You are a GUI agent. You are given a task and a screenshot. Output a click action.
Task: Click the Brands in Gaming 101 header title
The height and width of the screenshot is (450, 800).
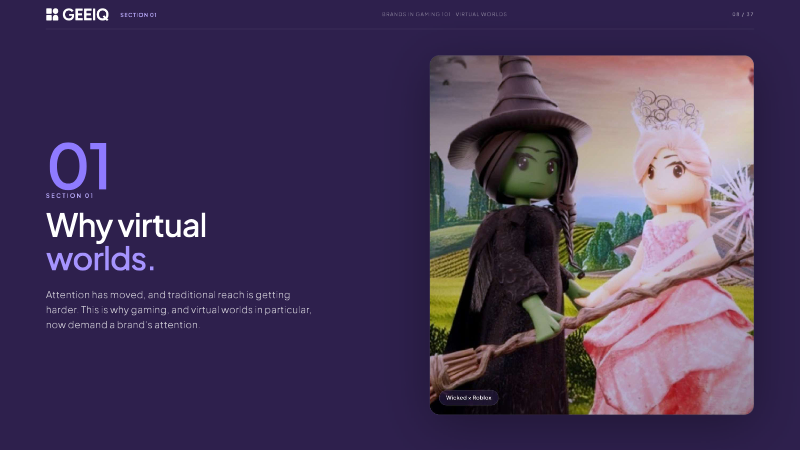[x=444, y=14]
